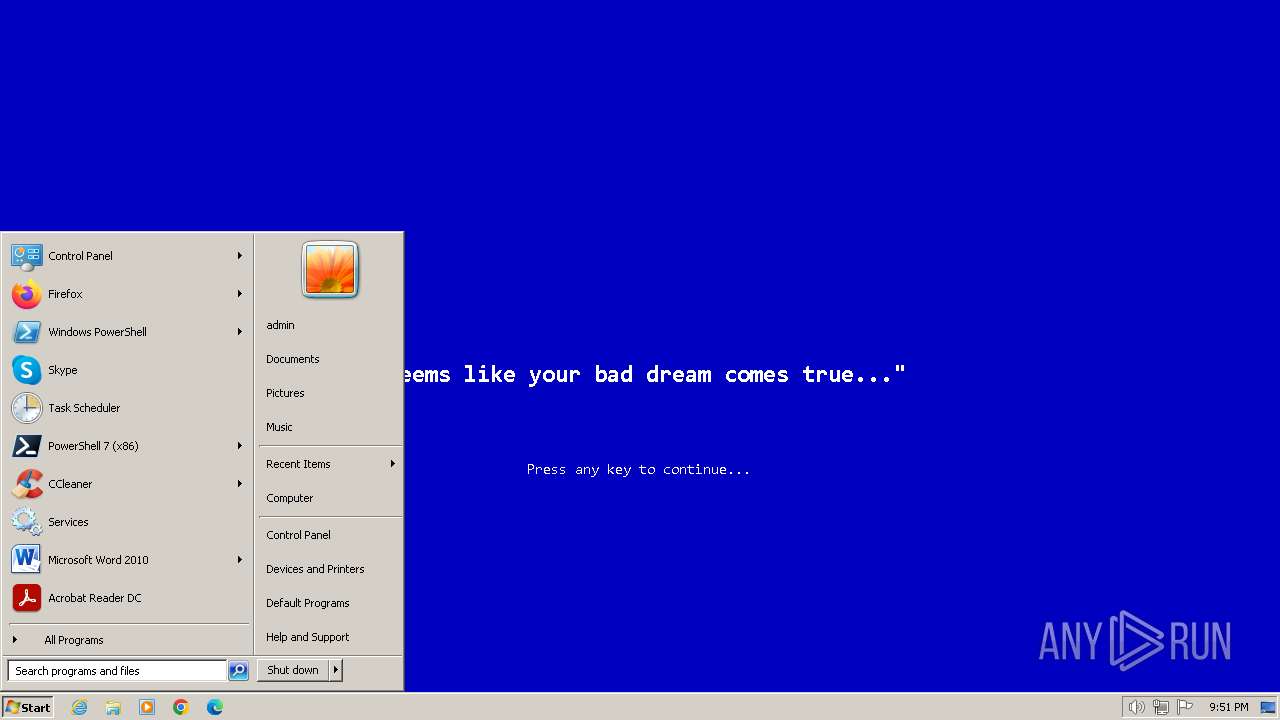Image resolution: width=1280 pixels, height=720 pixels.
Task: Click the Search programs and files box
Action: tap(117, 671)
